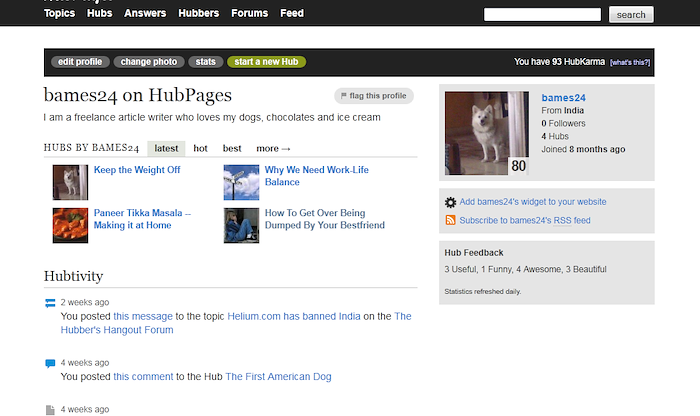Open How To Get Over Being Dumped hub
Screen dimensions: 700x416
(x=325, y=219)
